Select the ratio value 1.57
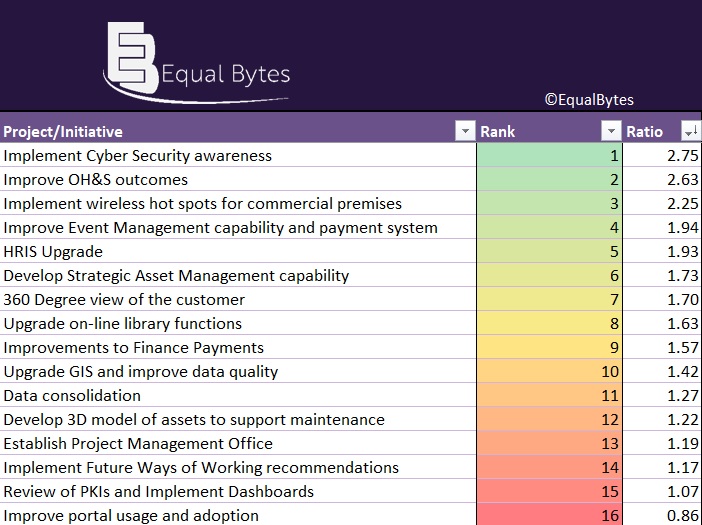Image resolution: width=702 pixels, height=525 pixels. 662,347
